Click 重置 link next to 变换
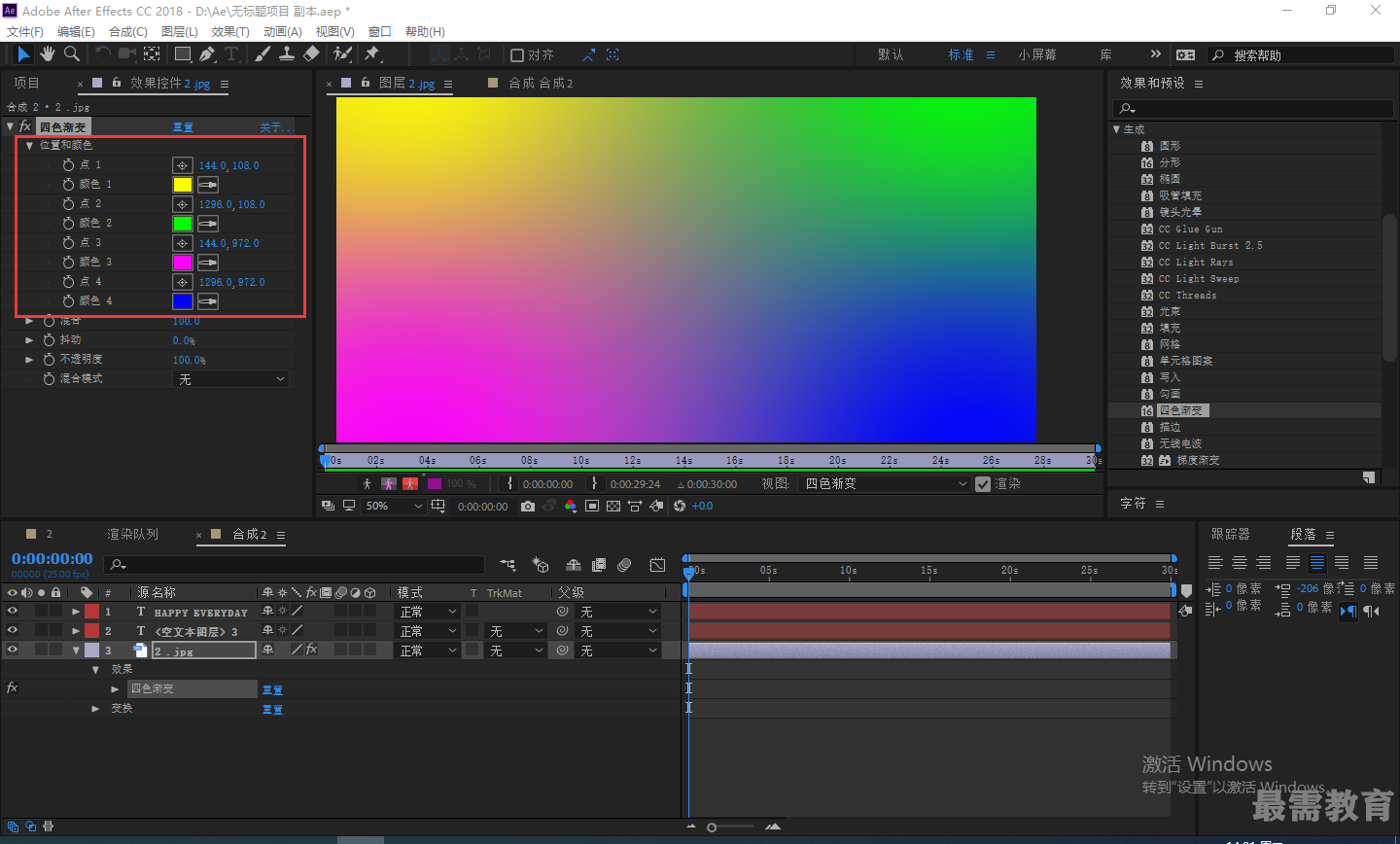 [272, 710]
